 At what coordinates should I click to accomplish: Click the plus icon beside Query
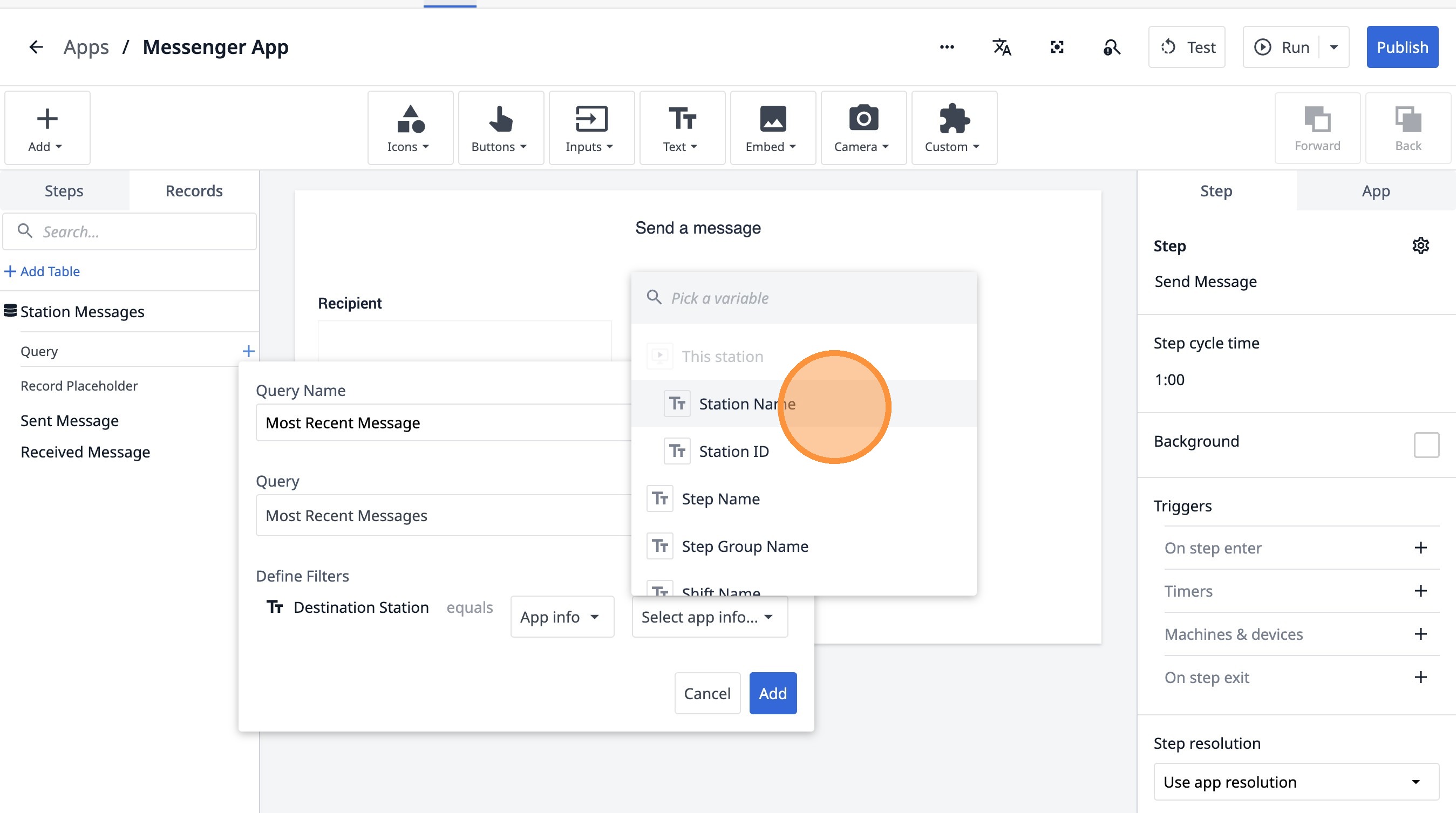pos(248,351)
